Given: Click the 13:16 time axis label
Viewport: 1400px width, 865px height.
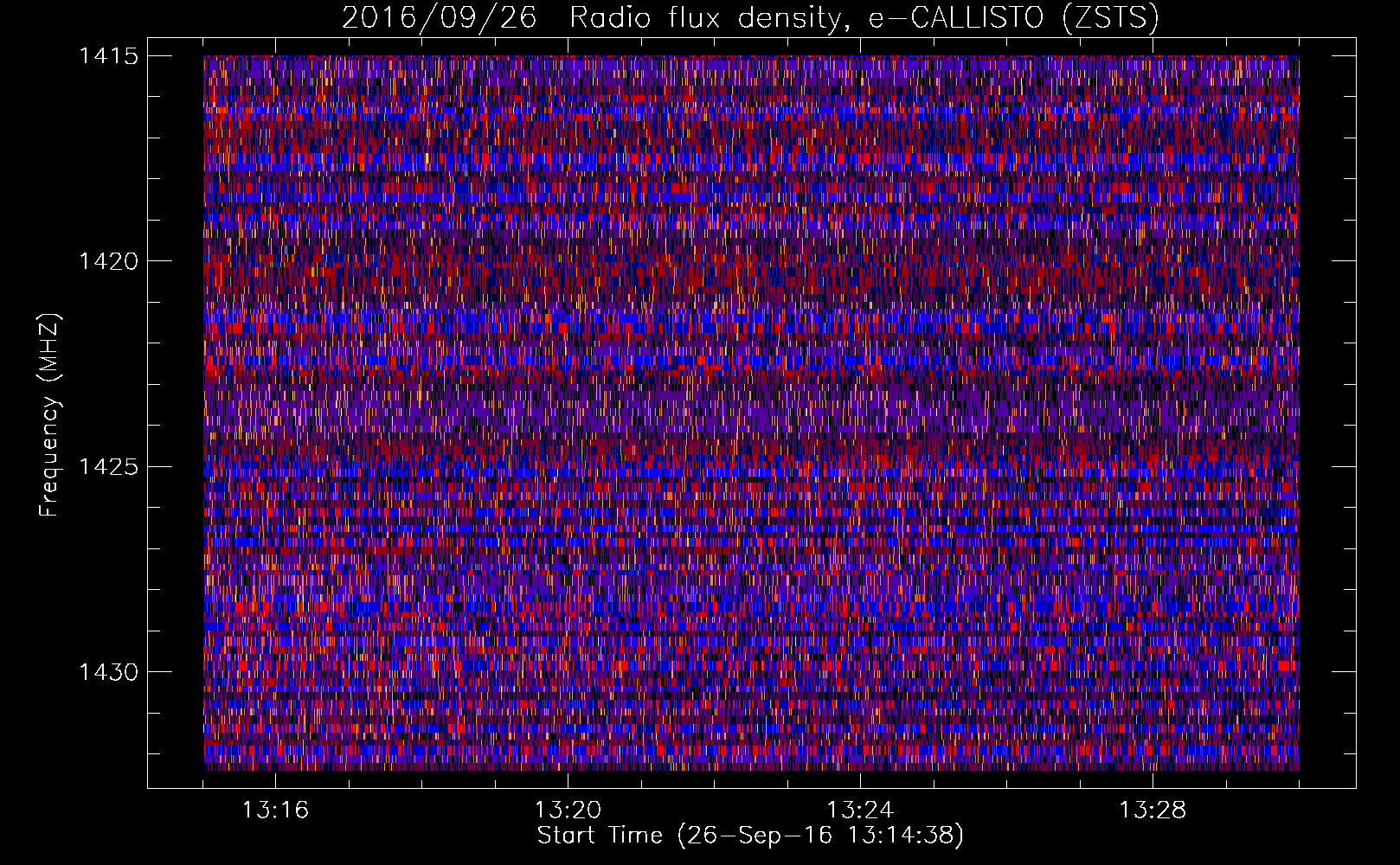Looking at the screenshot, I should pos(276,810).
